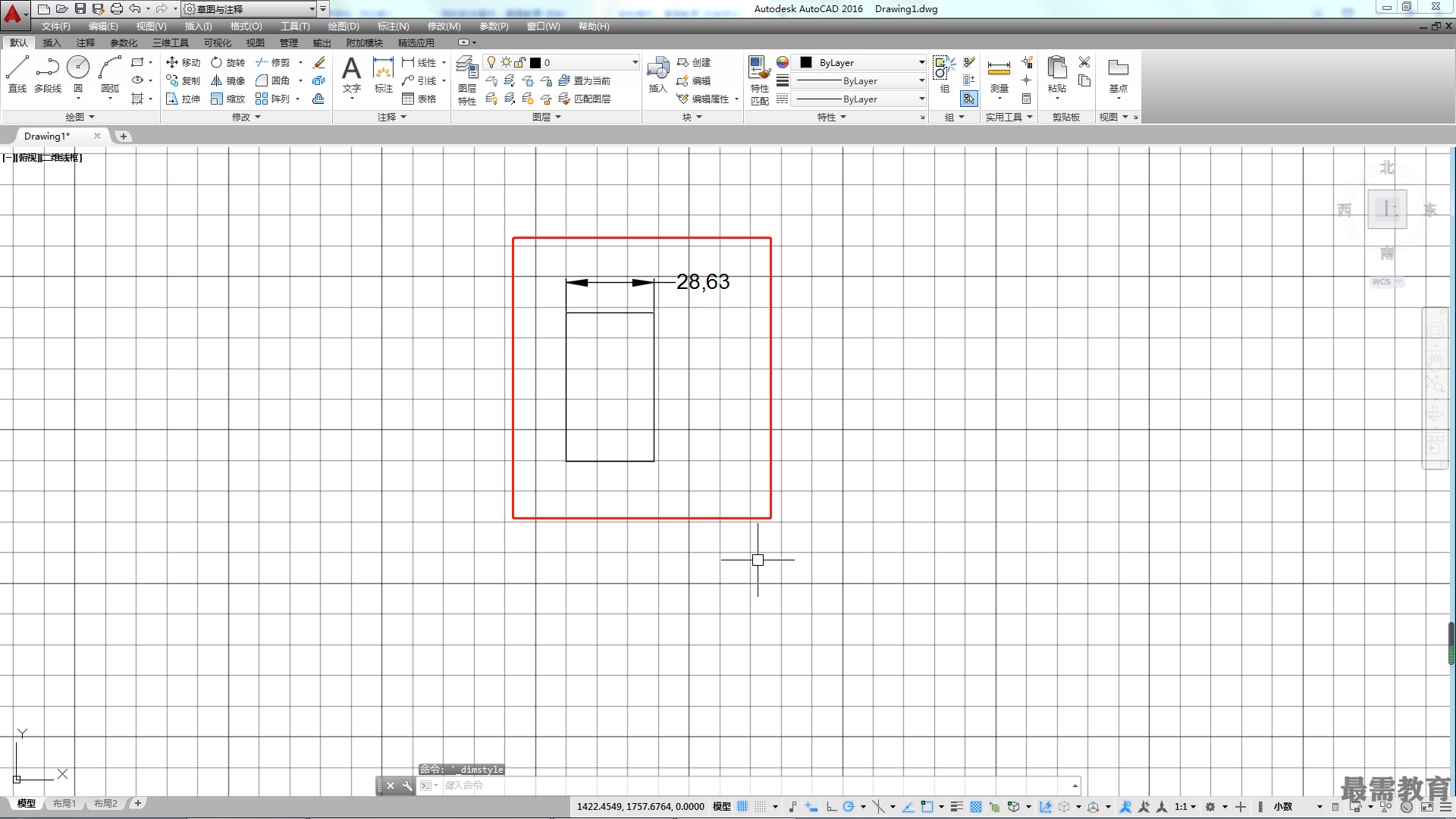Image resolution: width=1456 pixels, height=819 pixels.
Task: Choose the Copy (复制) command
Action: (183, 80)
